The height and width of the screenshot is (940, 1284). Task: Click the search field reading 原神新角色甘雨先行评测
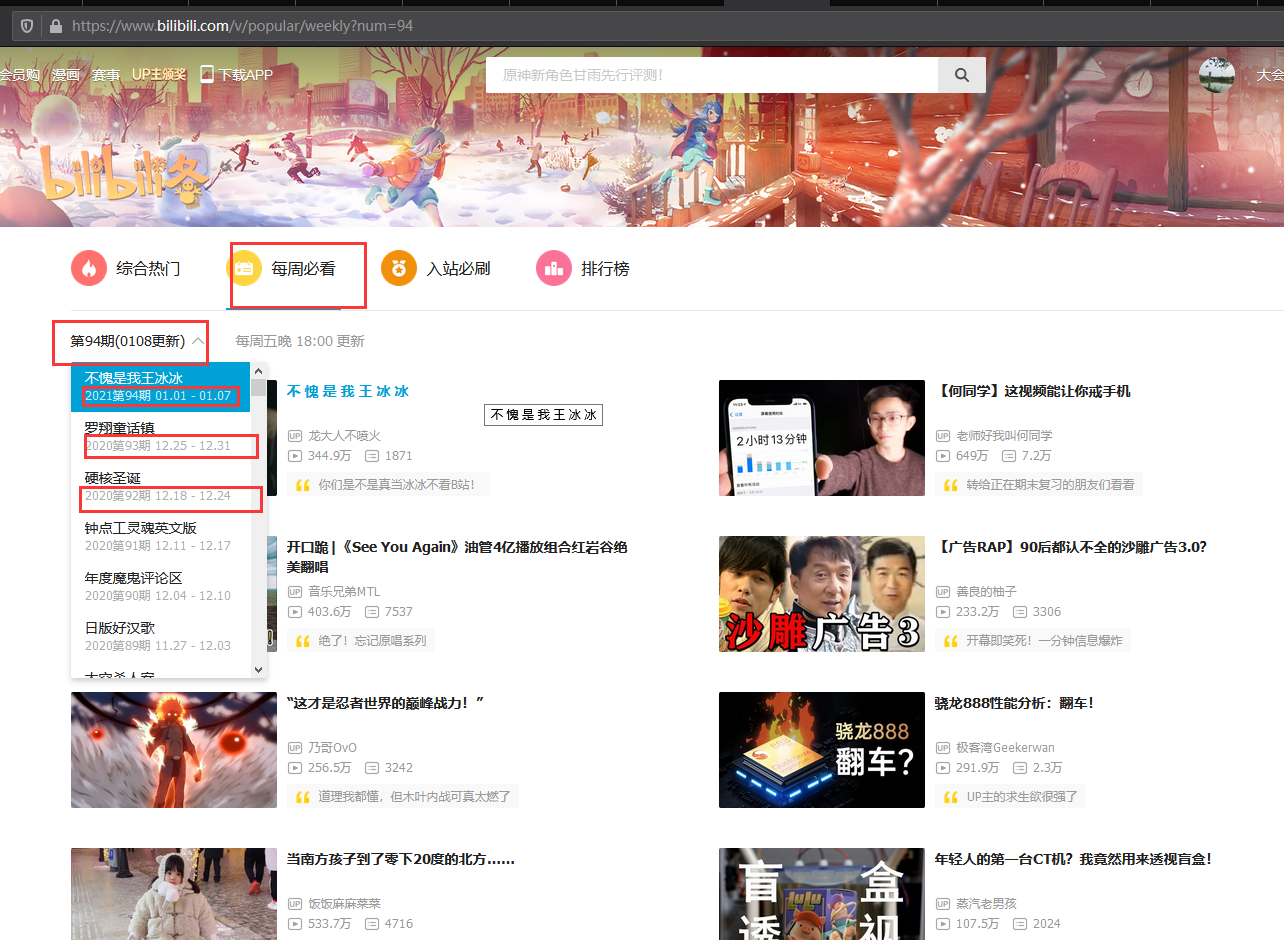point(712,75)
